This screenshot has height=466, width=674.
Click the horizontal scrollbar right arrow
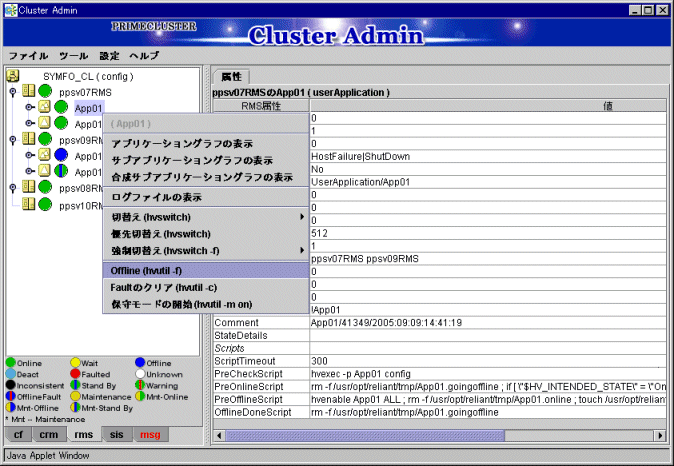click(x=660, y=435)
